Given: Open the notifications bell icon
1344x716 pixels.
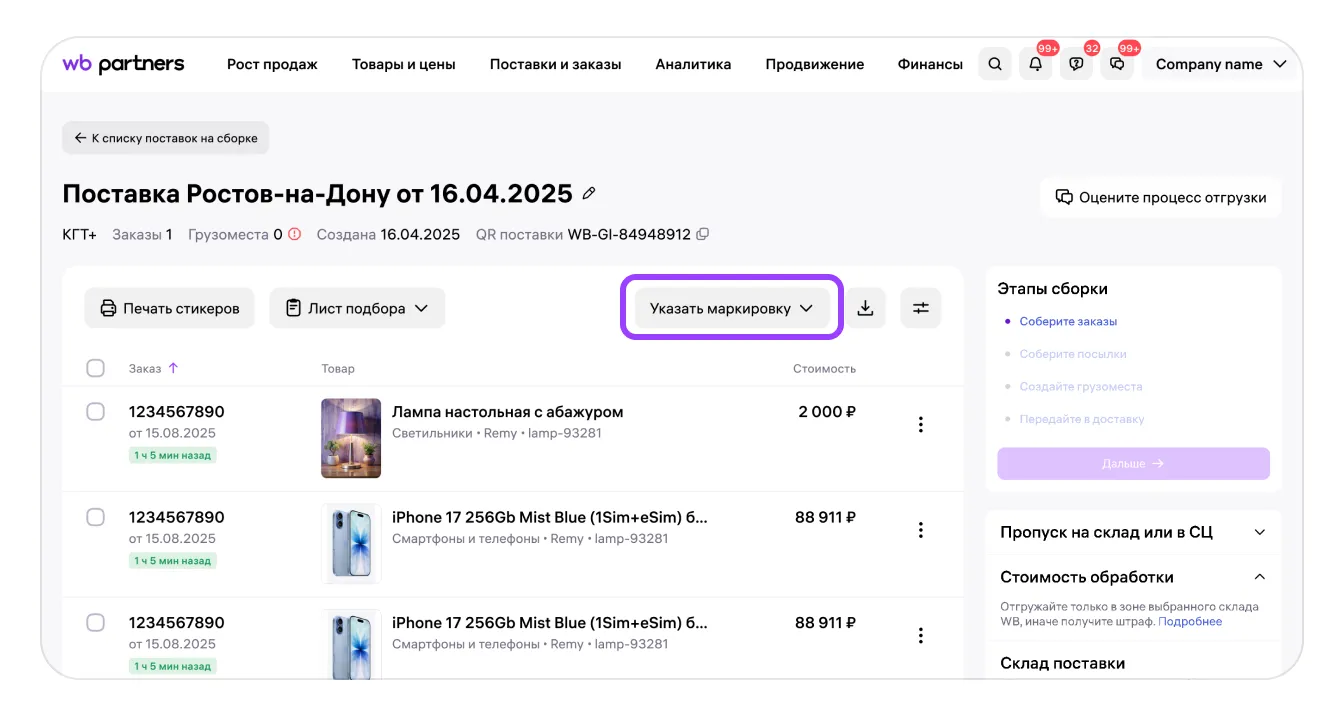Looking at the screenshot, I should point(1035,64).
